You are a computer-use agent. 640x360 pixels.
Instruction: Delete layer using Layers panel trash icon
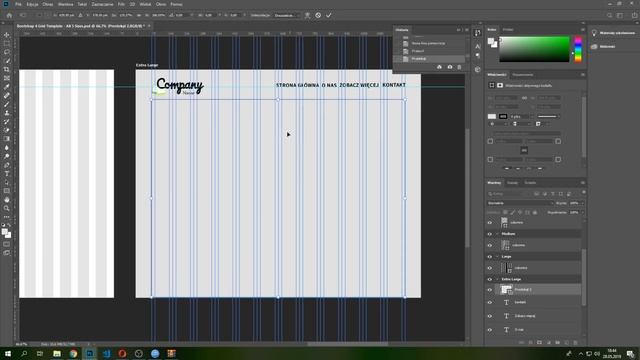576,342
